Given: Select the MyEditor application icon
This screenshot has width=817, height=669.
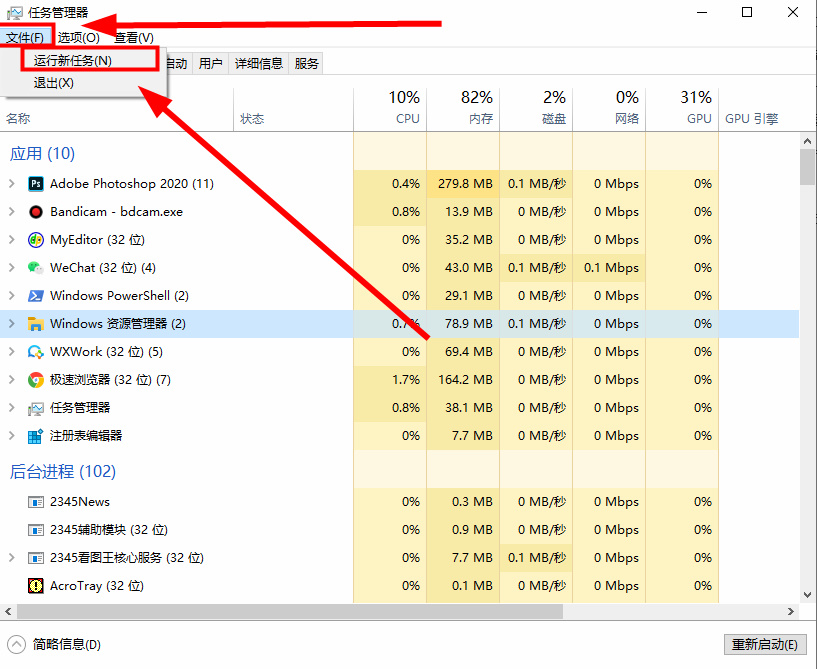Looking at the screenshot, I should pyautogui.click(x=34, y=239).
